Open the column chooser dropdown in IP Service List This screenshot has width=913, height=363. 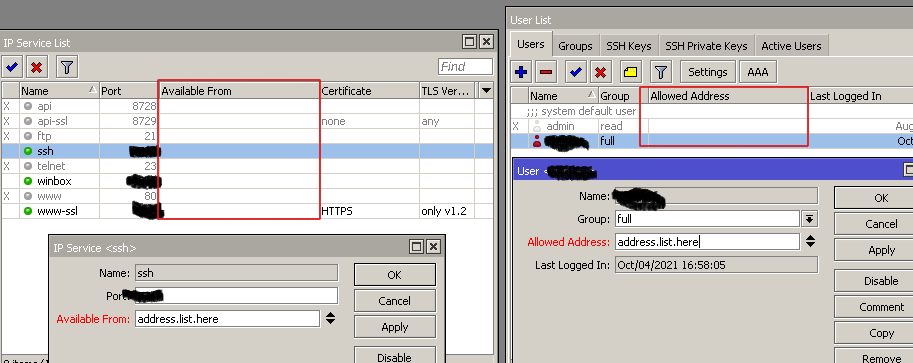pos(486,90)
